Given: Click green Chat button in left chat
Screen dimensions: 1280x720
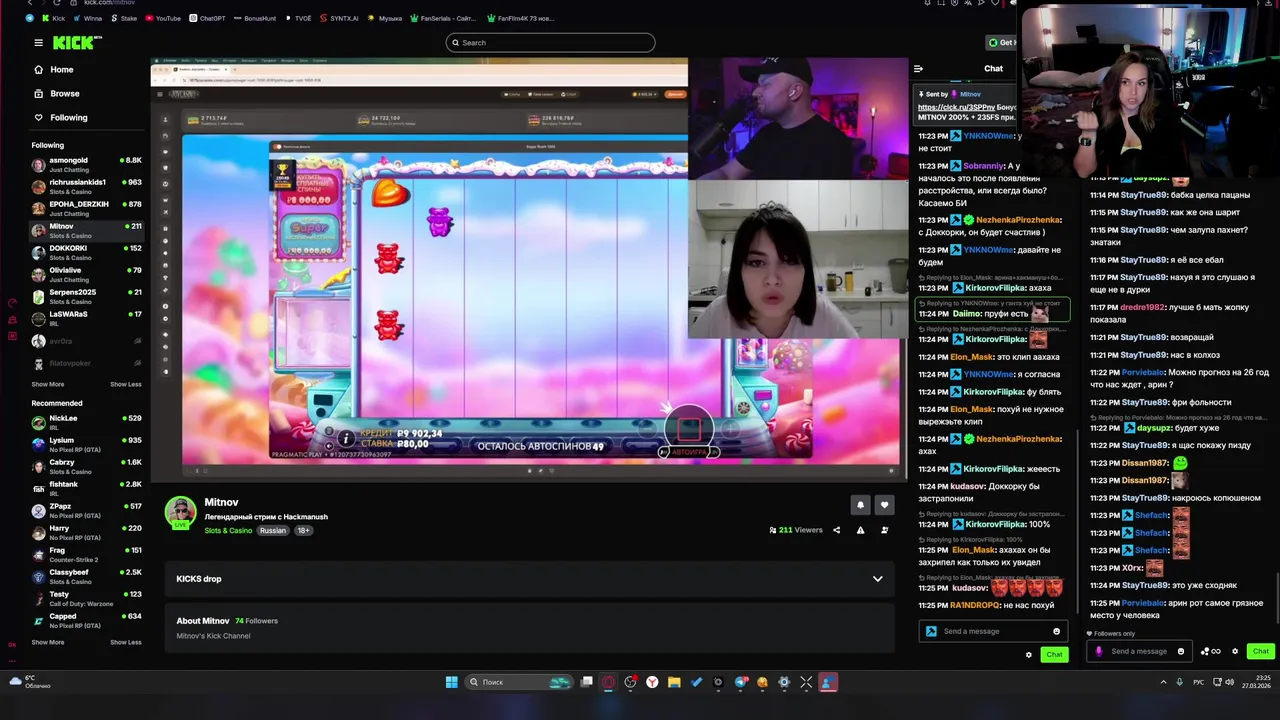Looking at the screenshot, I should tap(1054, 655).
